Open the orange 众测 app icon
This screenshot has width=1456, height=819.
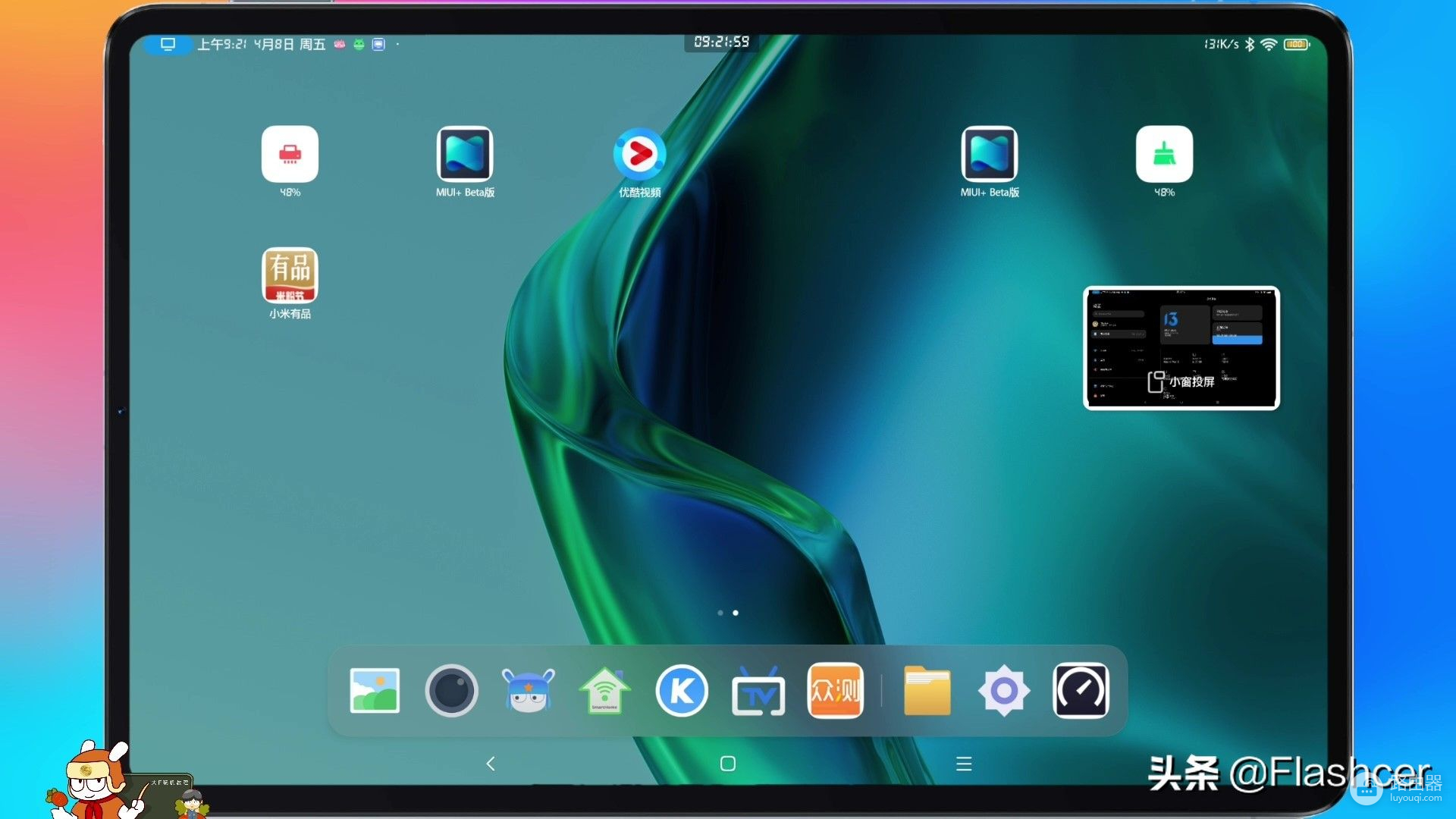pos(835,690)
